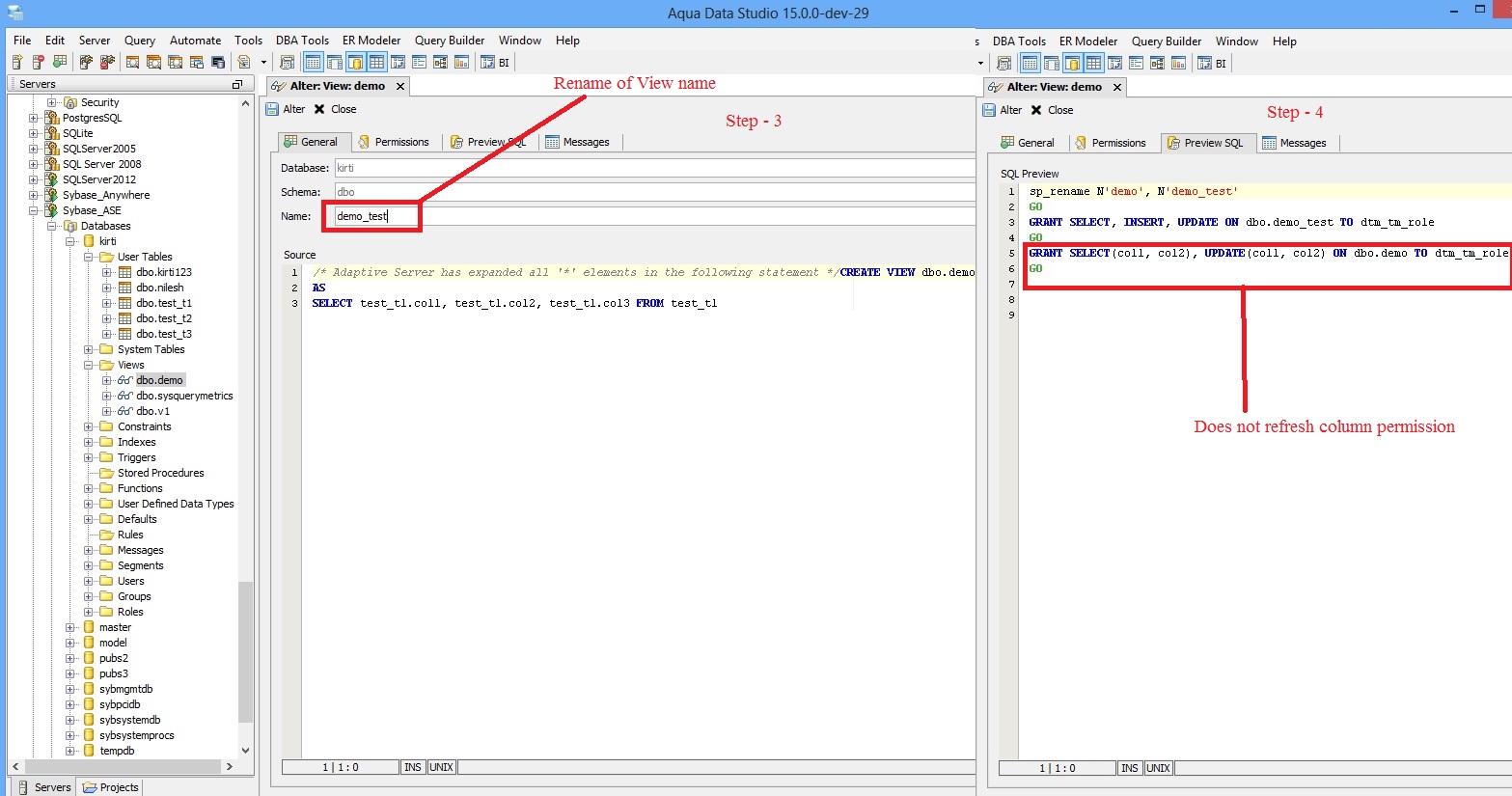Open the ER diagram hierarchy toolbar icon

click(442, 62)
